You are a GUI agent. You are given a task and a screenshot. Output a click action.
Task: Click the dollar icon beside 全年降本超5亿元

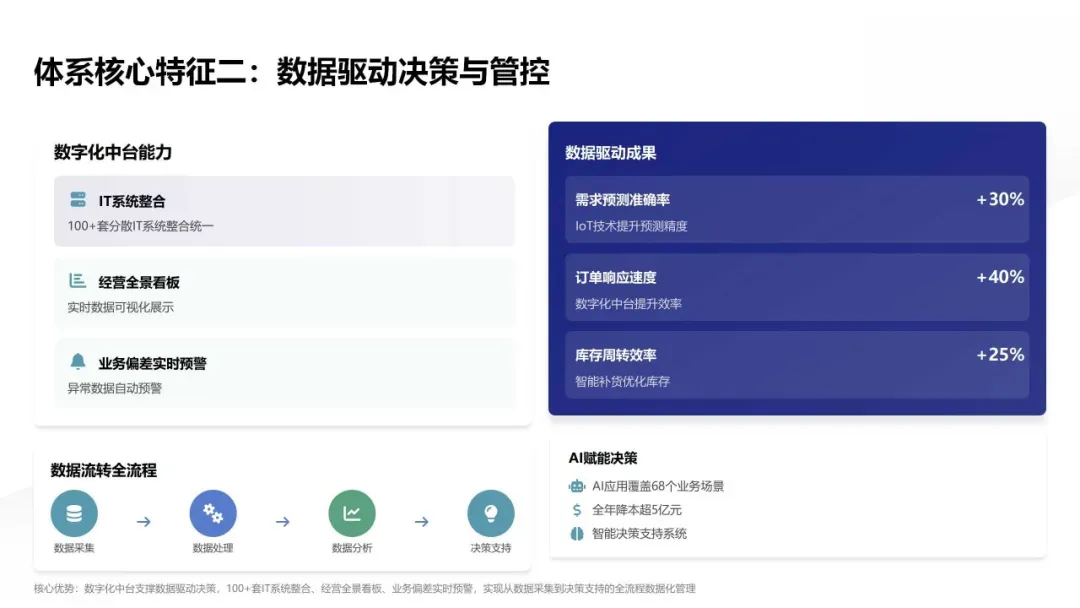(577, 510)
